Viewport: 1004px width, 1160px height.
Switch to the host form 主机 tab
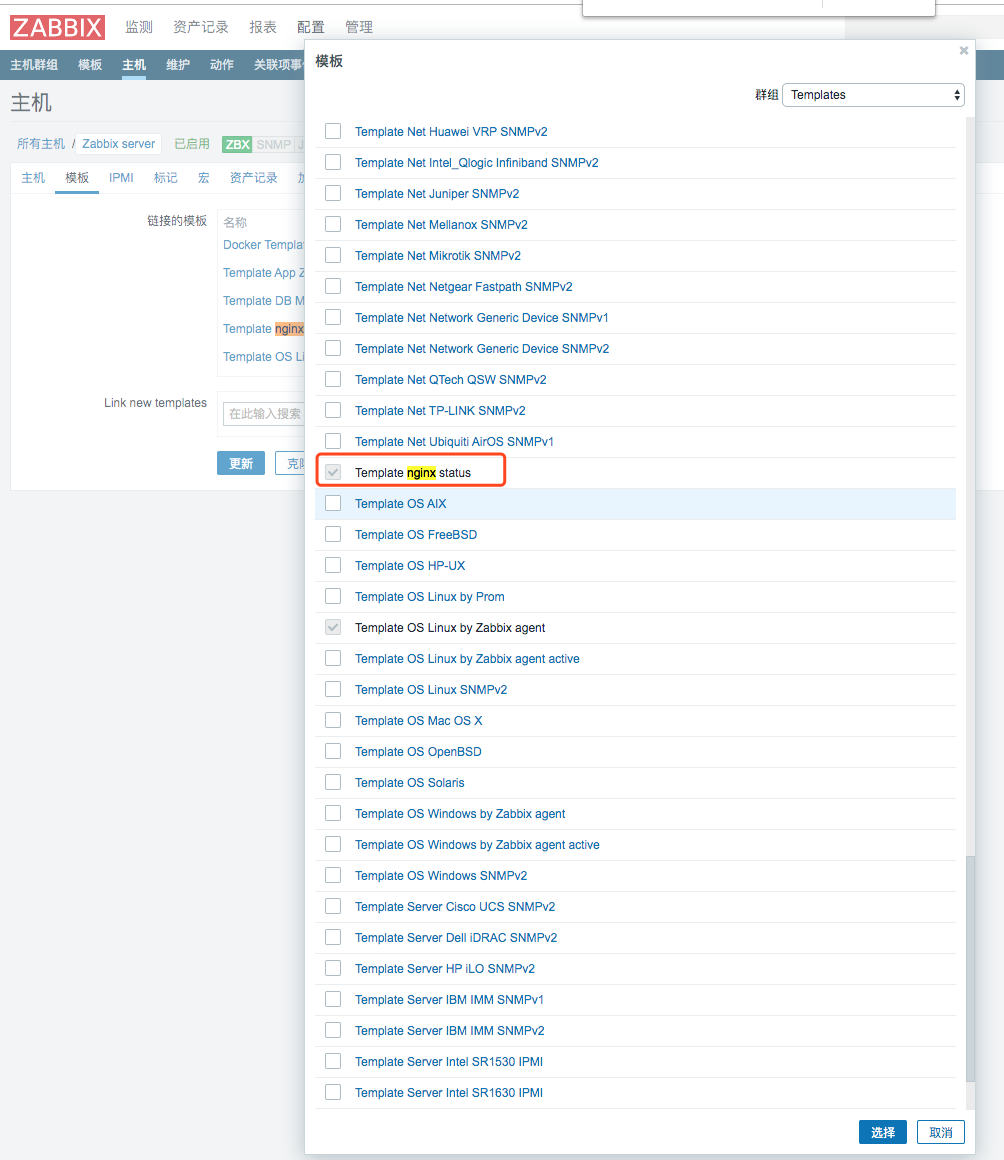pyautogui.click(x=33, y=178)
